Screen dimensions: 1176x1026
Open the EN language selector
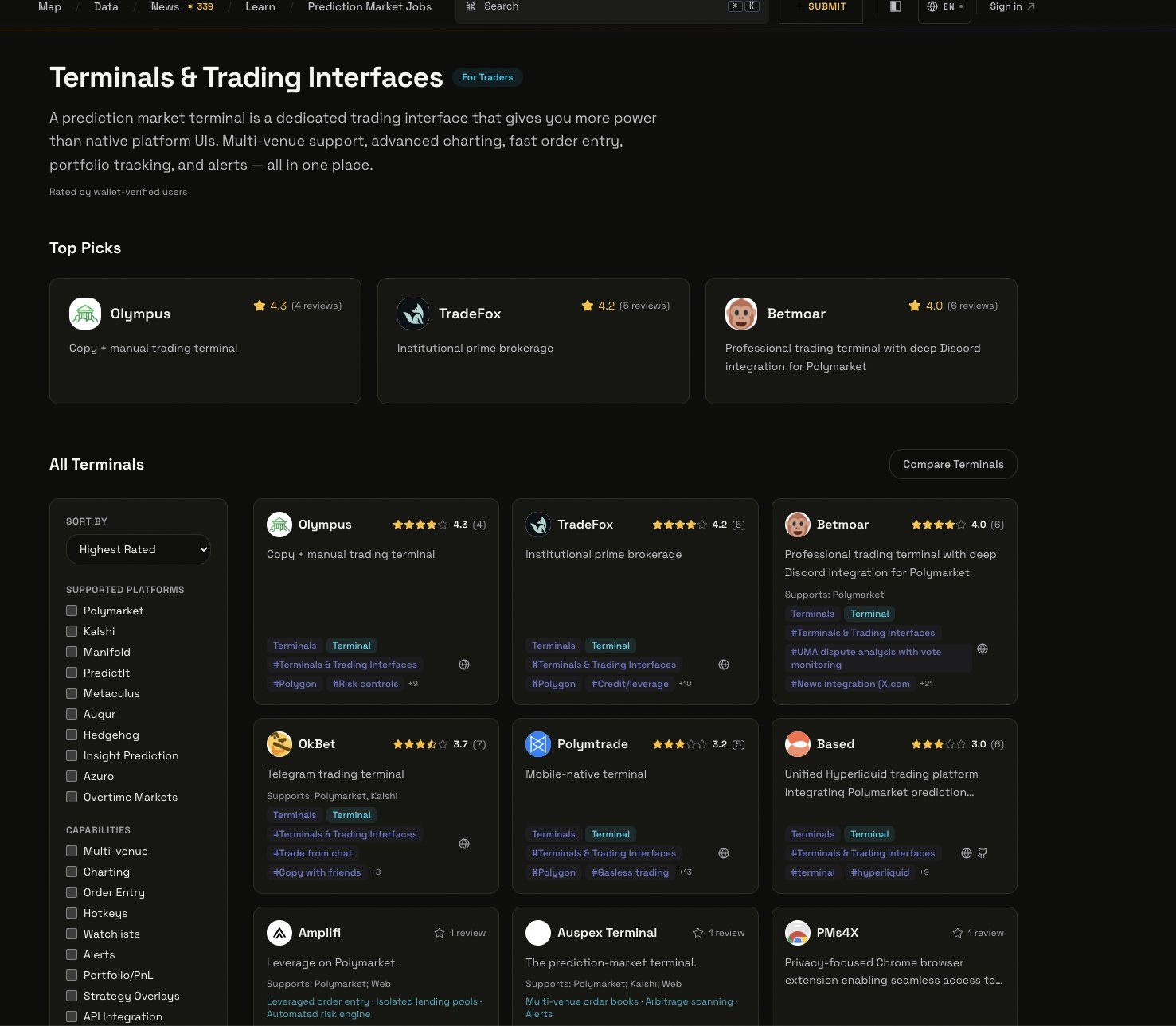[944, 7]
